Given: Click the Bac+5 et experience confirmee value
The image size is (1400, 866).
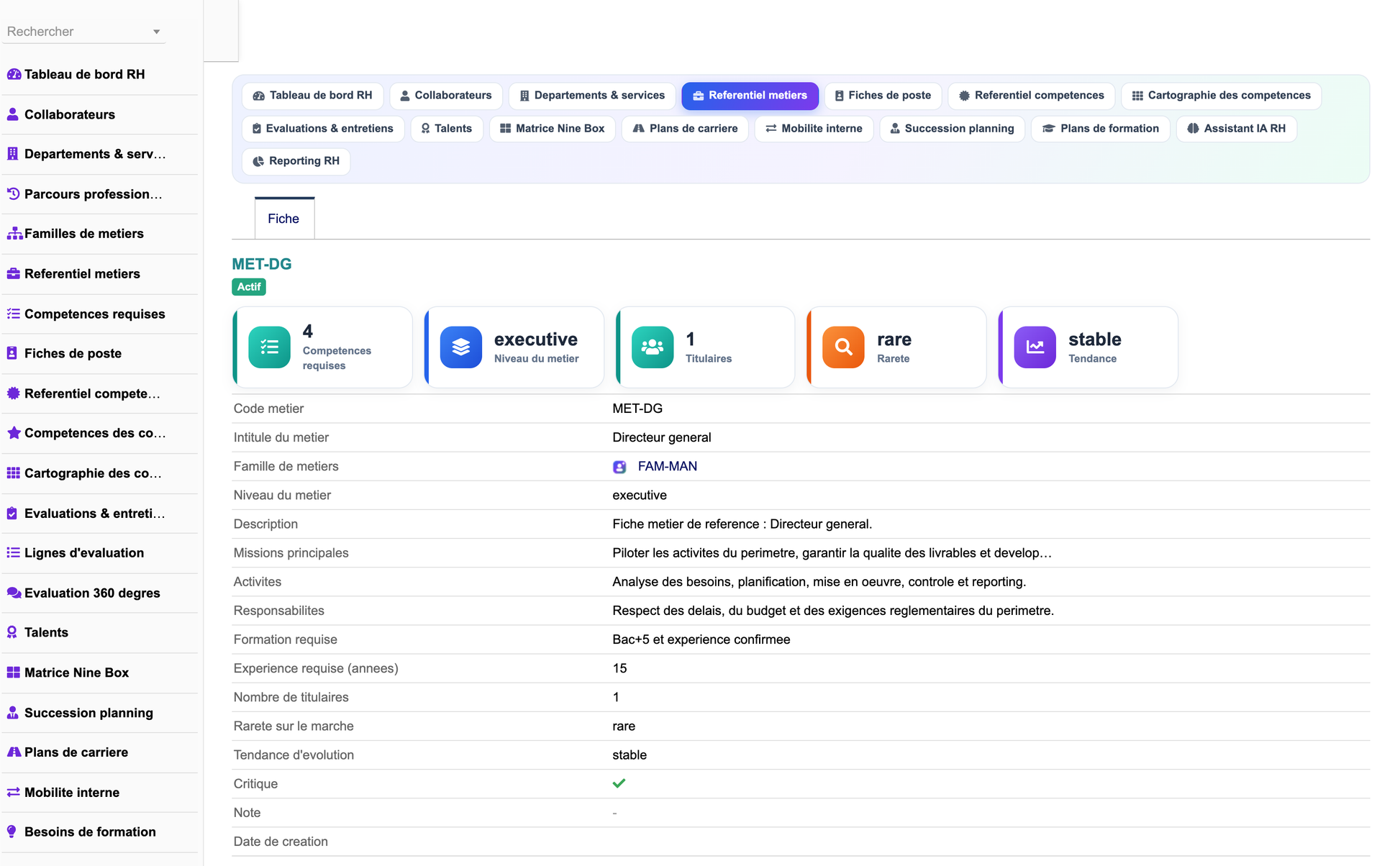Looking at the screenshot, I should pyautogui.click(x=701, y=639).
